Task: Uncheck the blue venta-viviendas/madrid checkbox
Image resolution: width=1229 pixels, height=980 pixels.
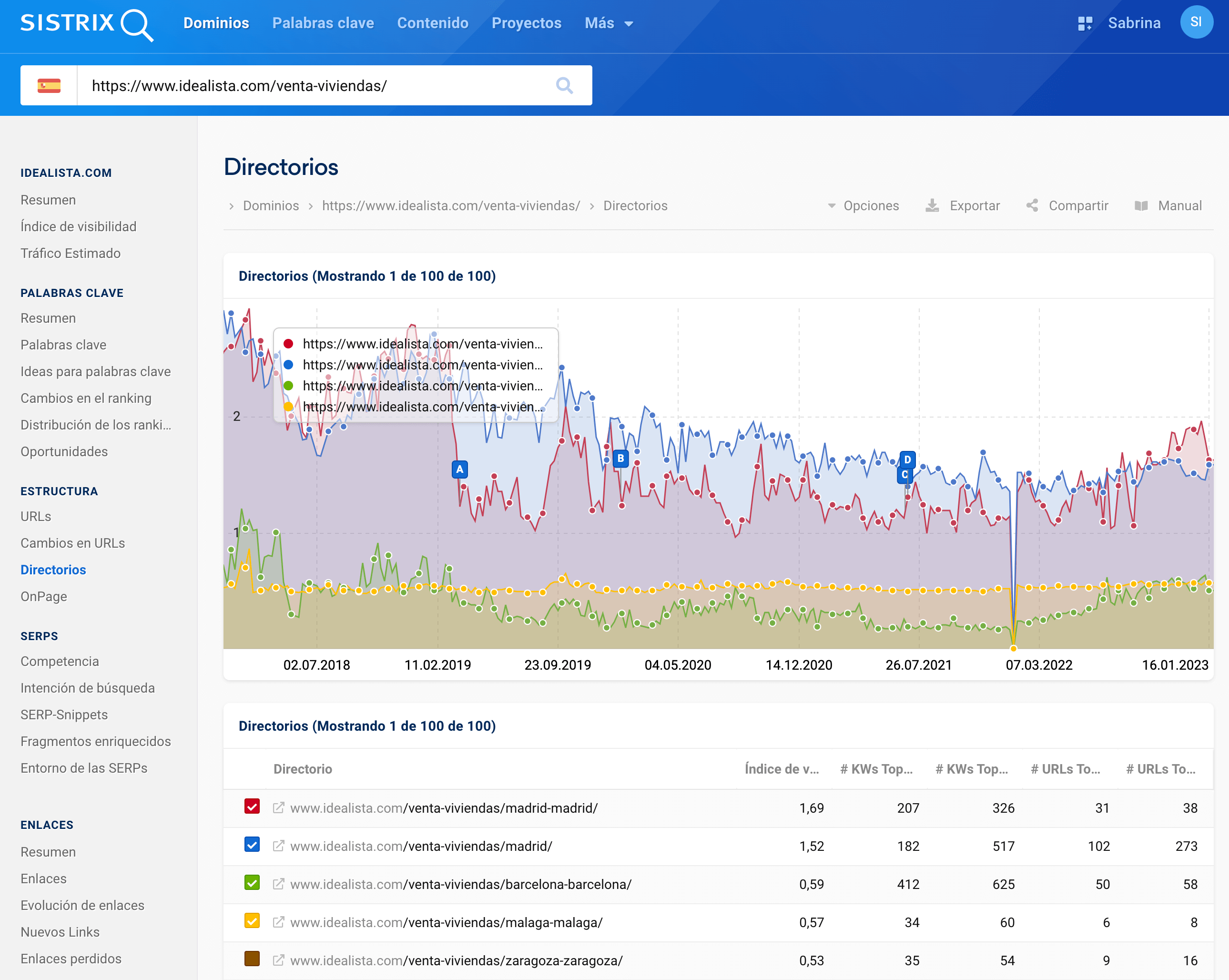Action: click(252, 845)
